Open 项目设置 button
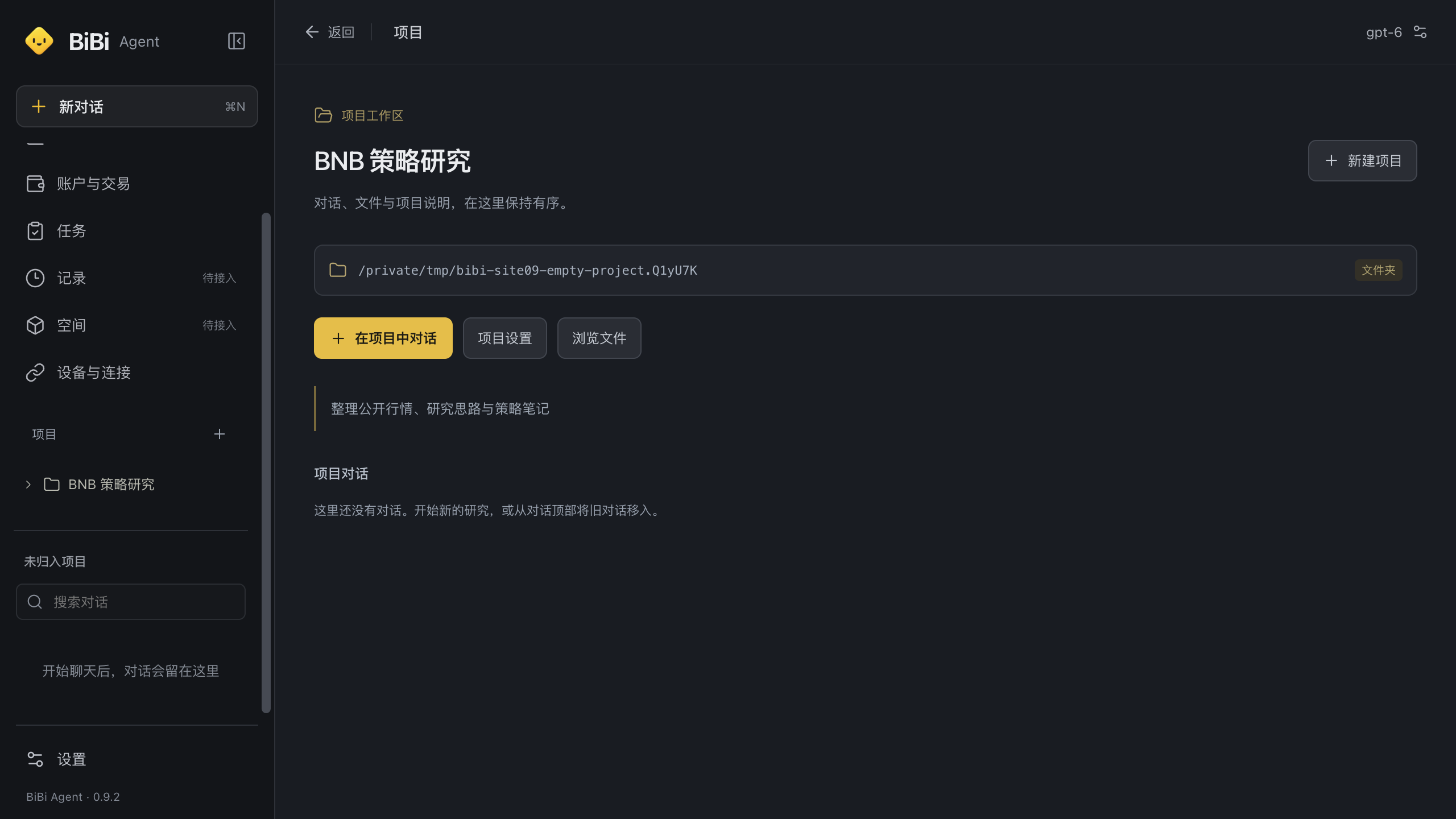1456x819 pixels. [x=505, y=338]
